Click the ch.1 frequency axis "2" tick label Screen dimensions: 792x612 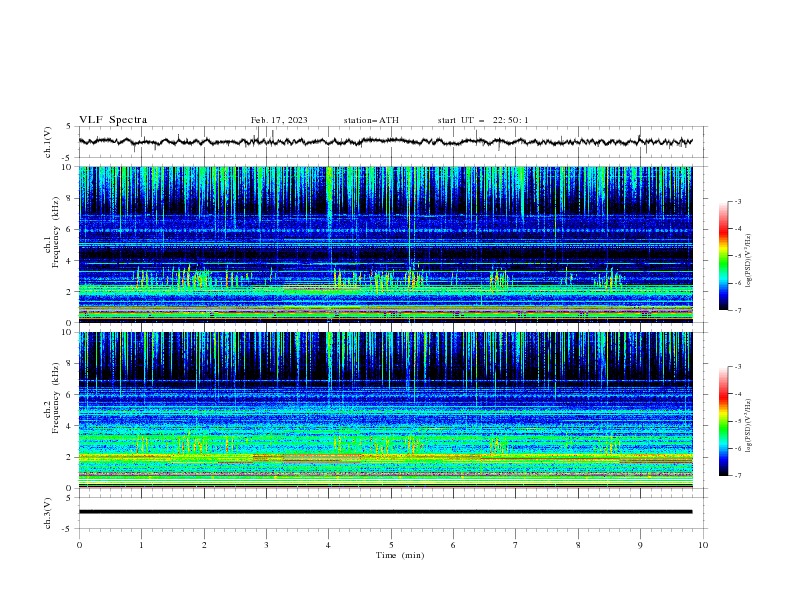click(69, 292)
